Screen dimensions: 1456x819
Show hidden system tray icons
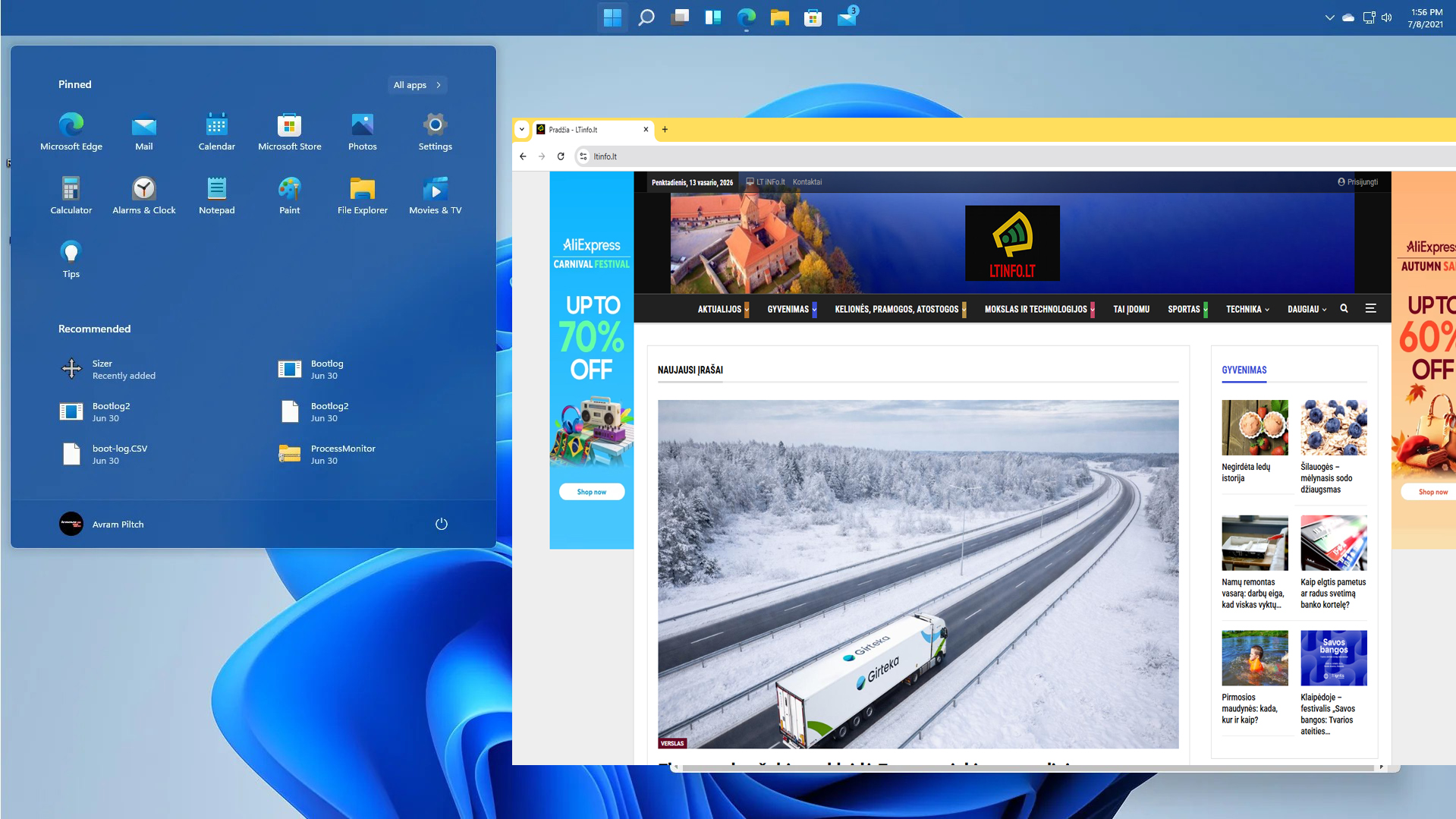pyautogui.click(x=1329, y=17)
